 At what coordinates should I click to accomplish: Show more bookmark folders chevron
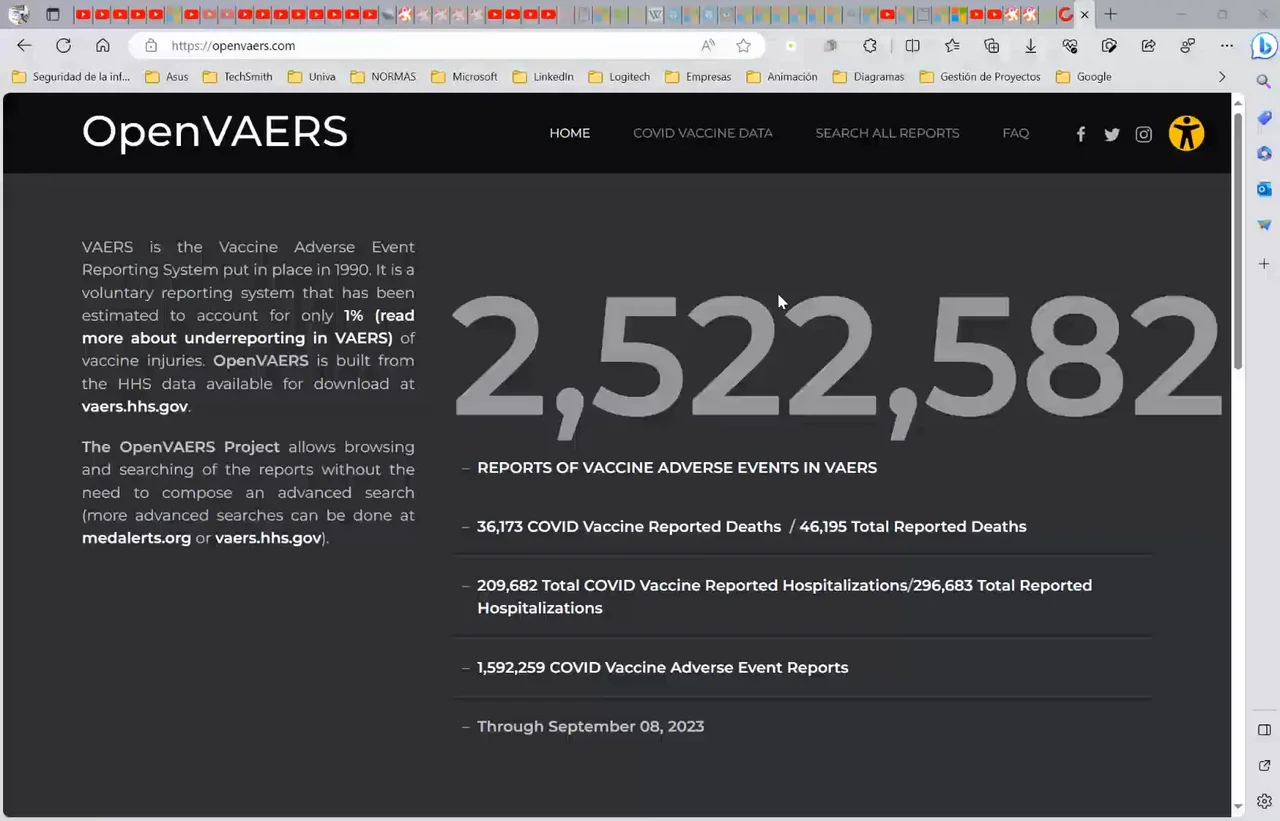click(1221, 77)
